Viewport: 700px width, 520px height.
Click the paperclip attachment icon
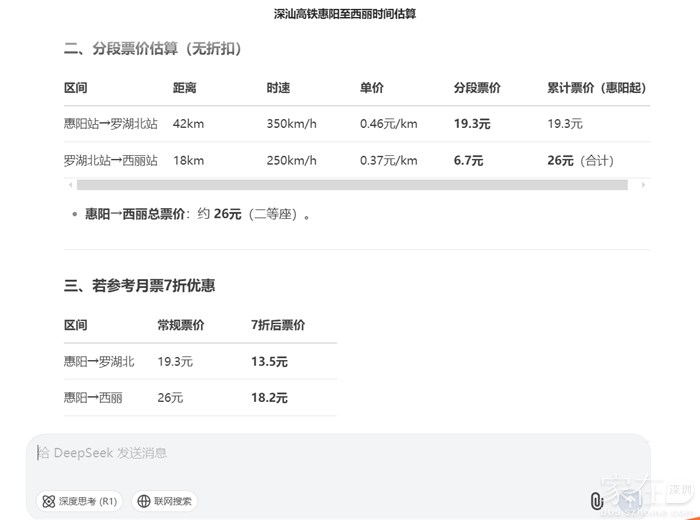[x=597, y=501]
